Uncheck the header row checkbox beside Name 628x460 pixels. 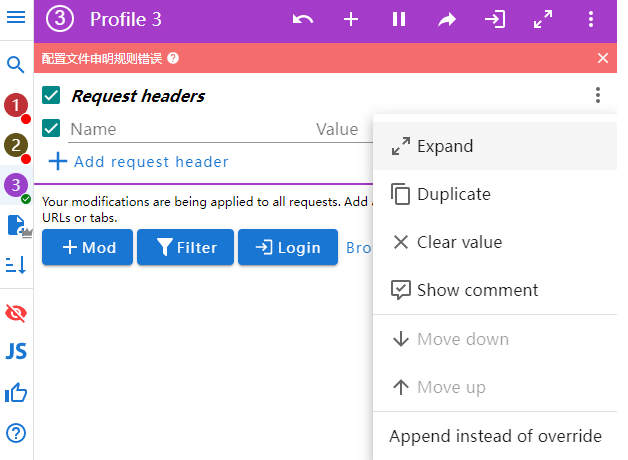(52, 128)
